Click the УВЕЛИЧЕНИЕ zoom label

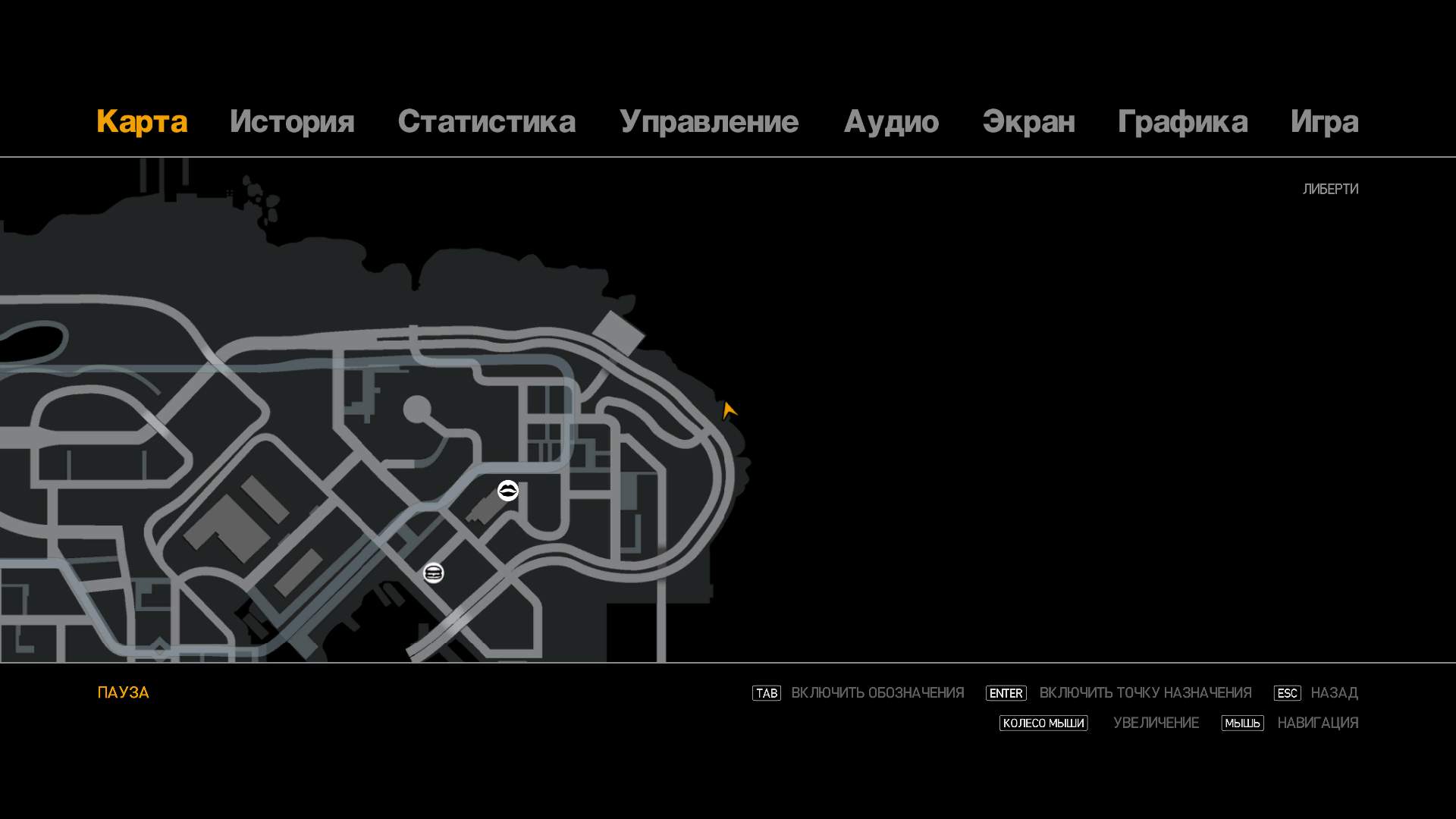[1156, 723]
